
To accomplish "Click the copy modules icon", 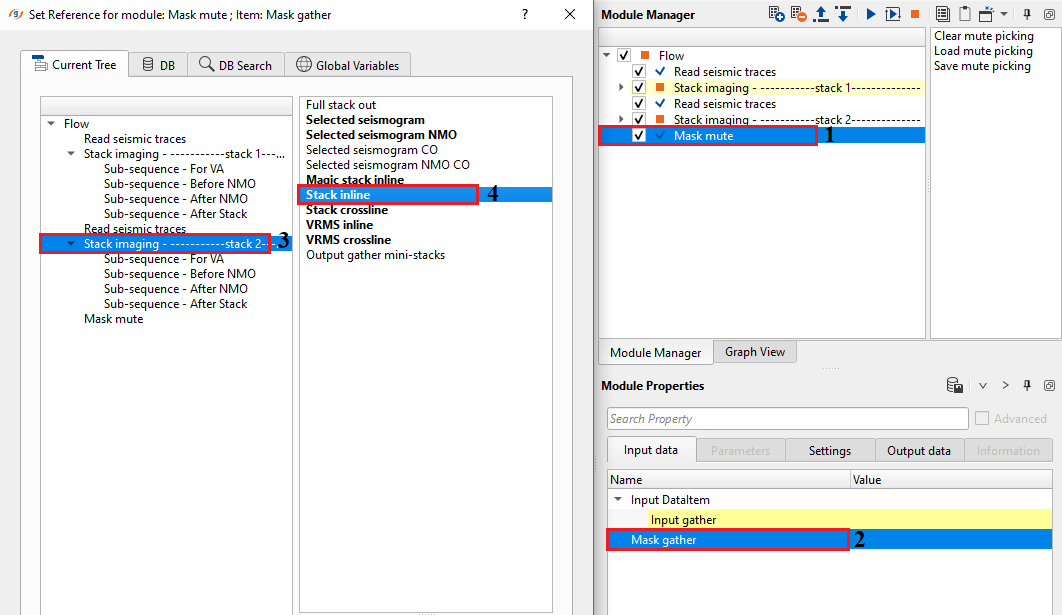I will click(942, 14).
